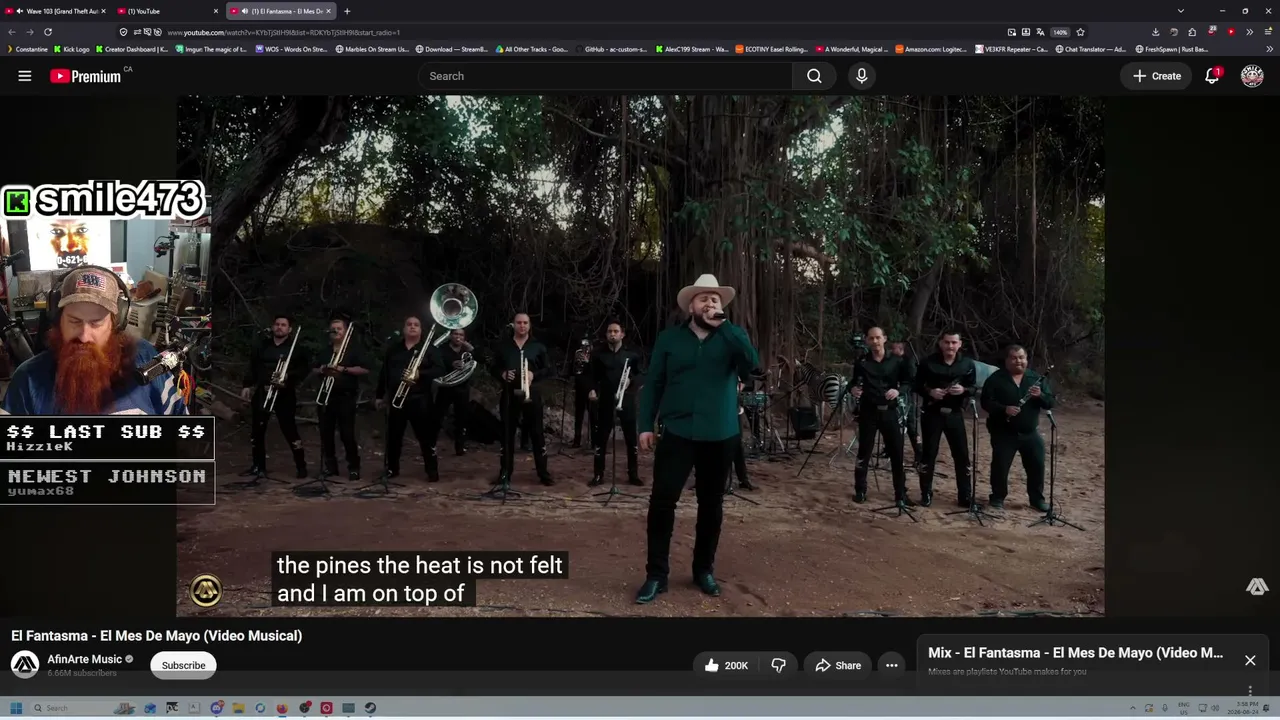Go back in browser history
1280x720 pixels.
pyautogui.click(x=12, y=32)
